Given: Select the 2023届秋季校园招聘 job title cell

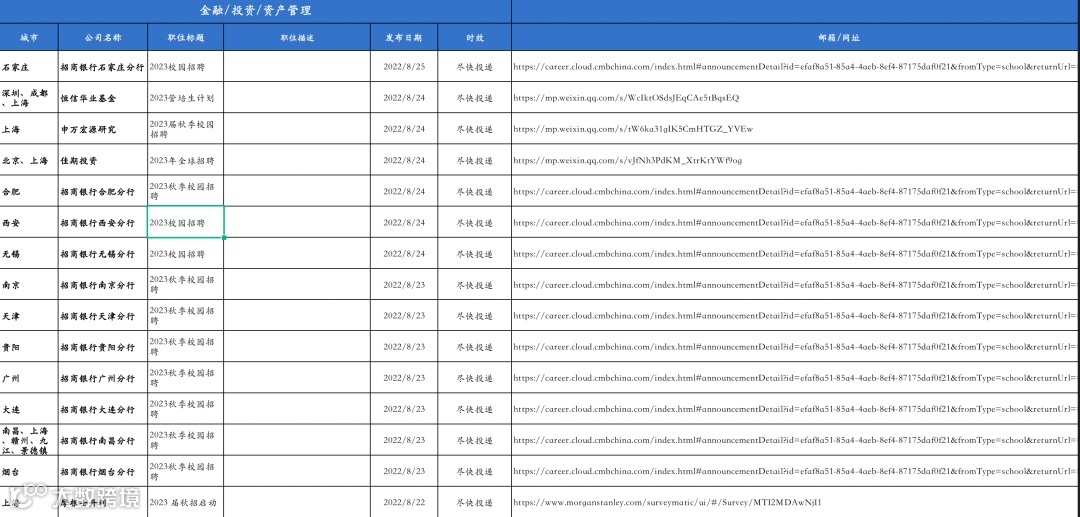Looking at the screenshot, I should coord(185,129).
